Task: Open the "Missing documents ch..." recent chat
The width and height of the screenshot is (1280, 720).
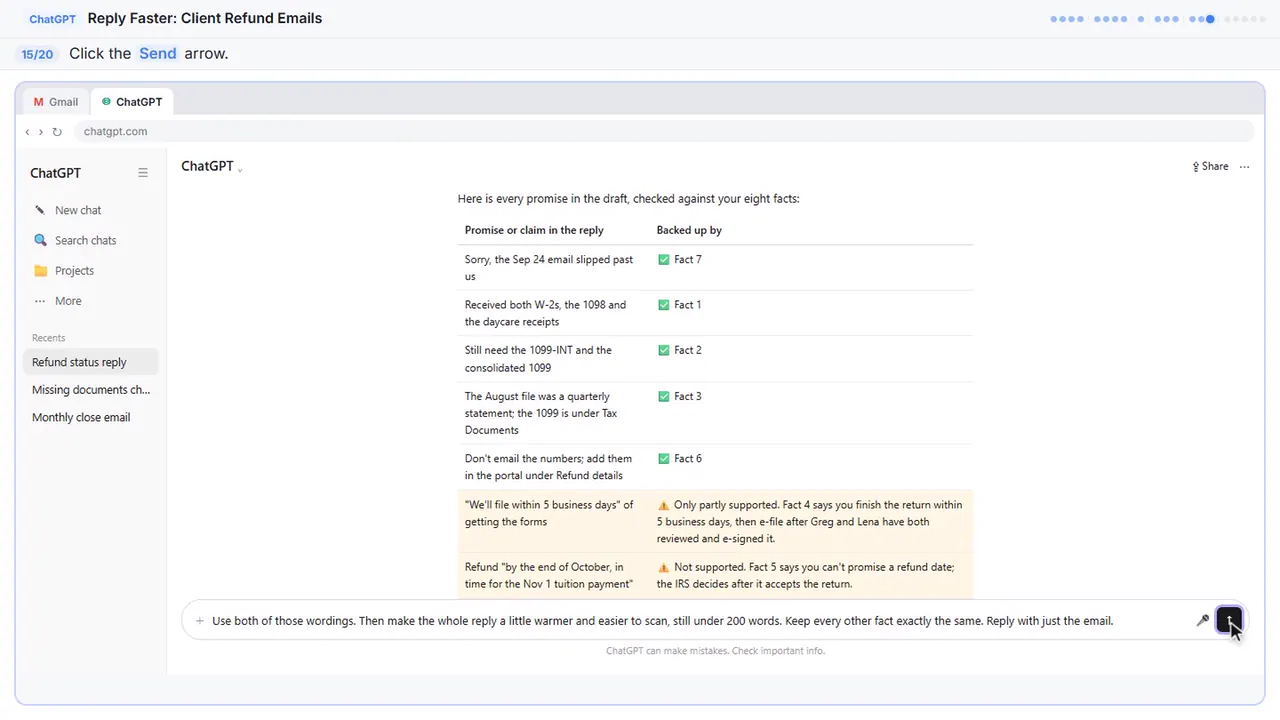Action: pos(90,390)
